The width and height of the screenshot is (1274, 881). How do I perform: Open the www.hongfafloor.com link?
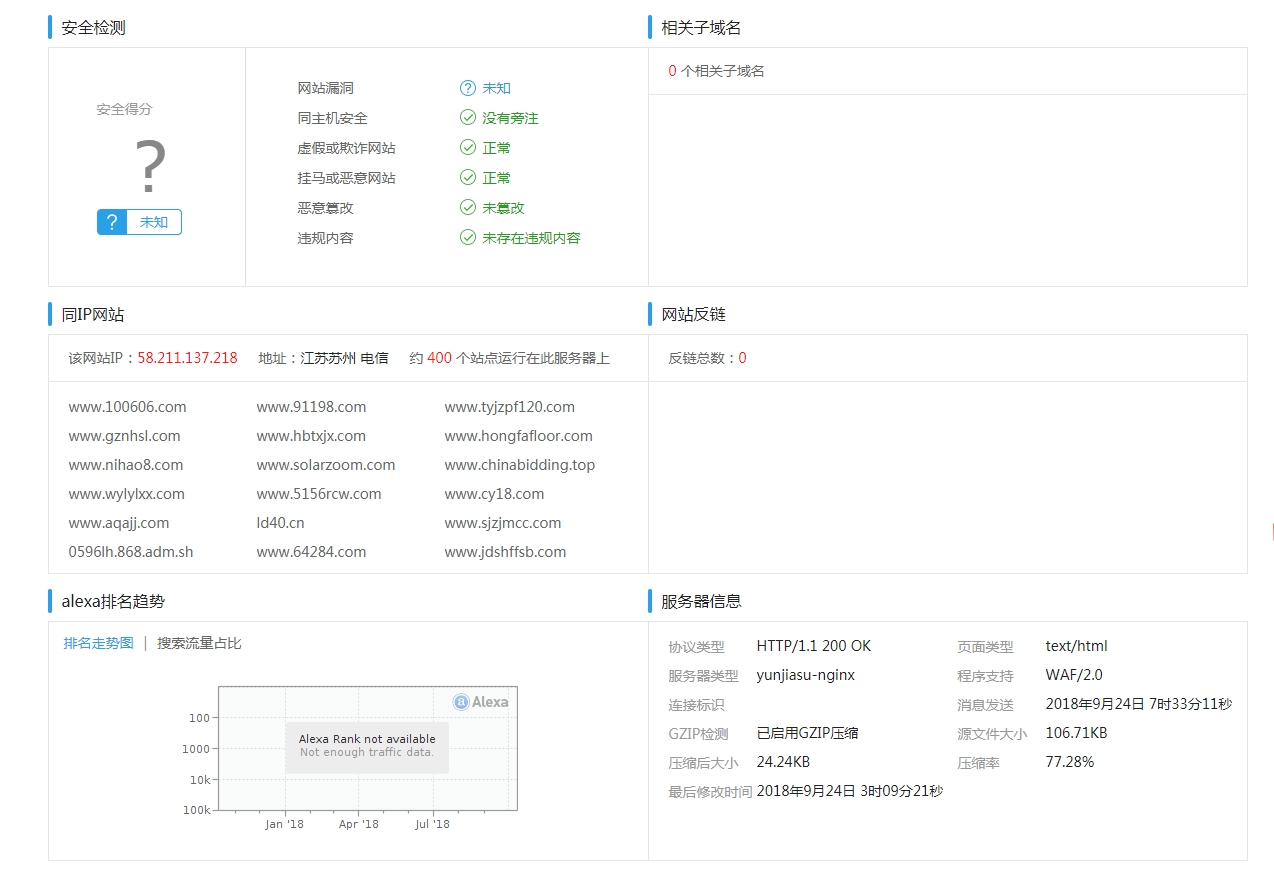click(518, 436)
